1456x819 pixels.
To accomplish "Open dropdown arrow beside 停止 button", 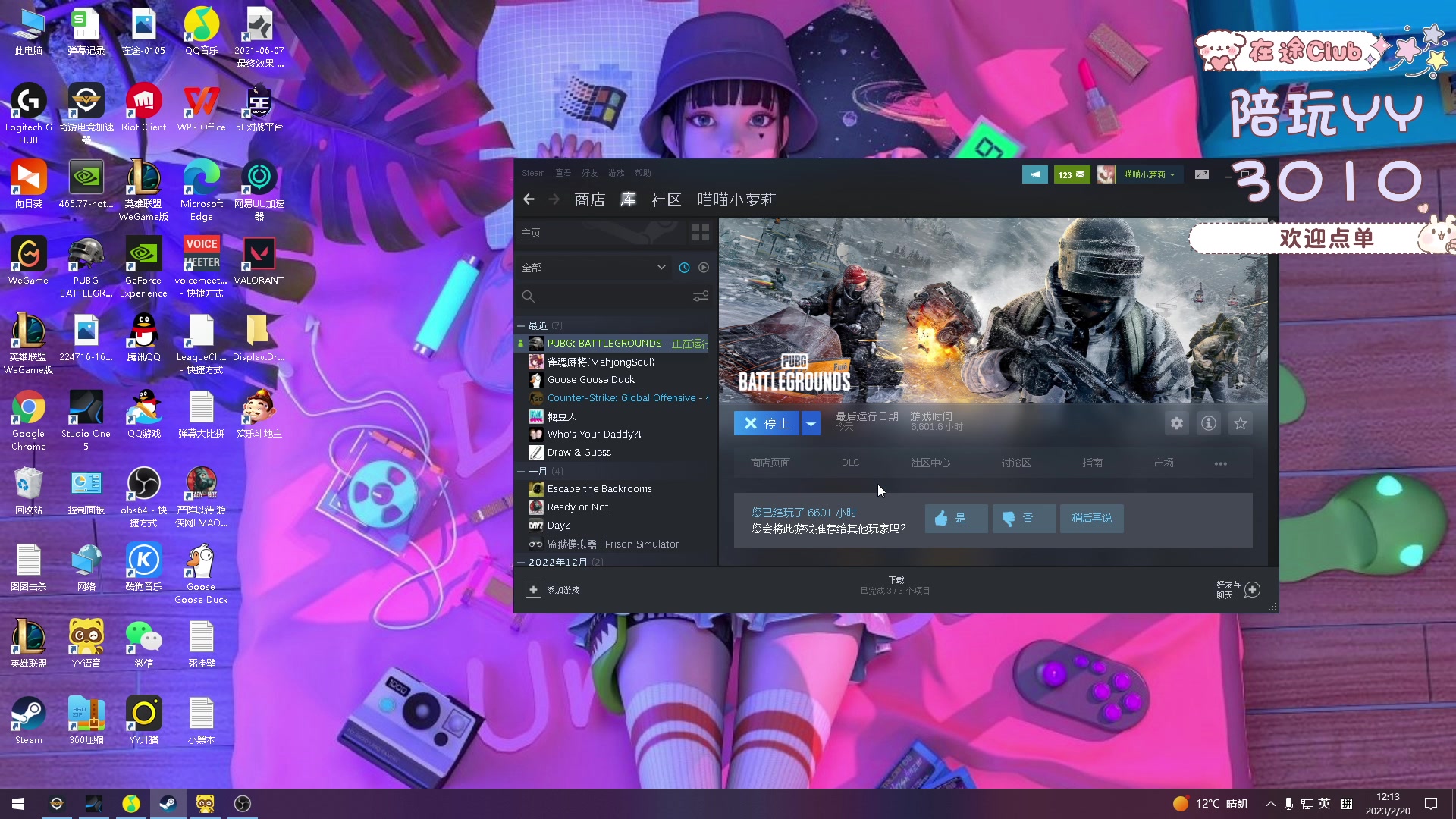I will [x=811, y=423].
